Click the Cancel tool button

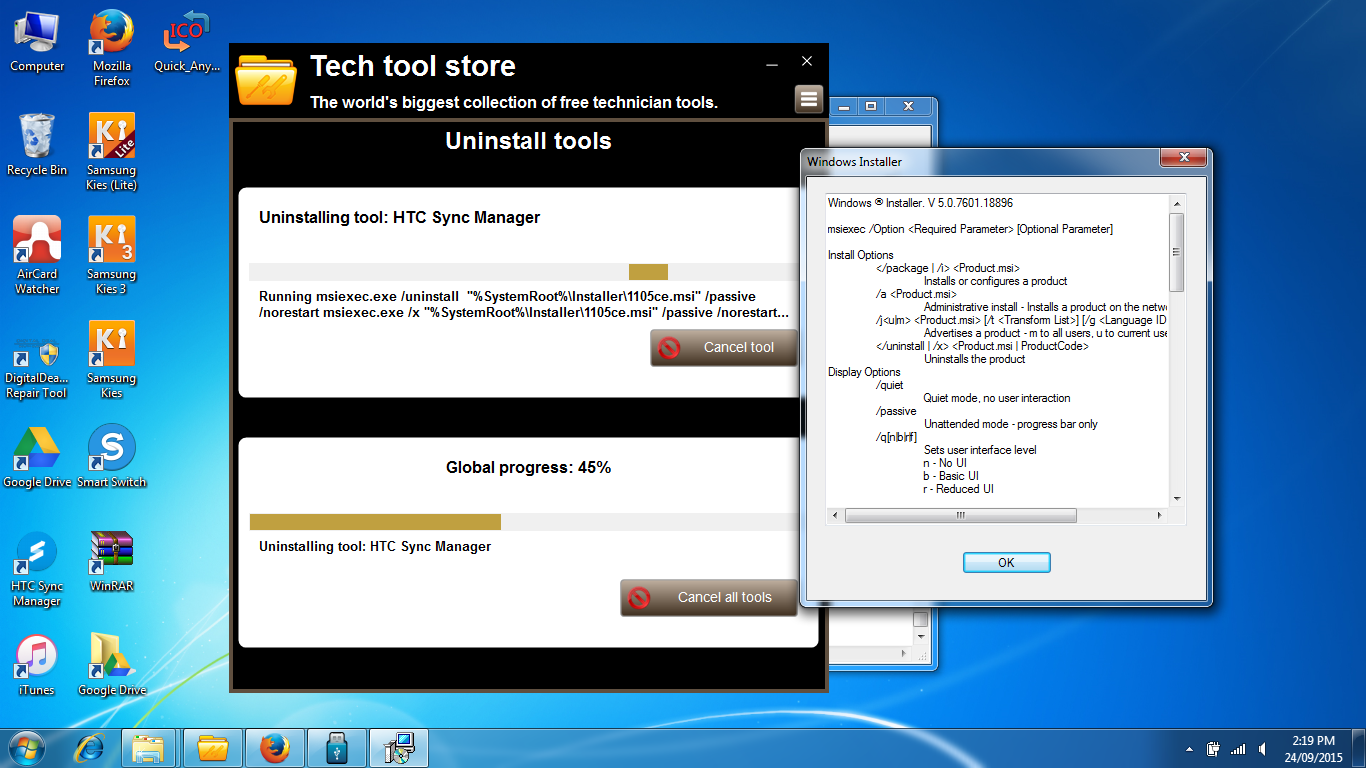point(724,347)
